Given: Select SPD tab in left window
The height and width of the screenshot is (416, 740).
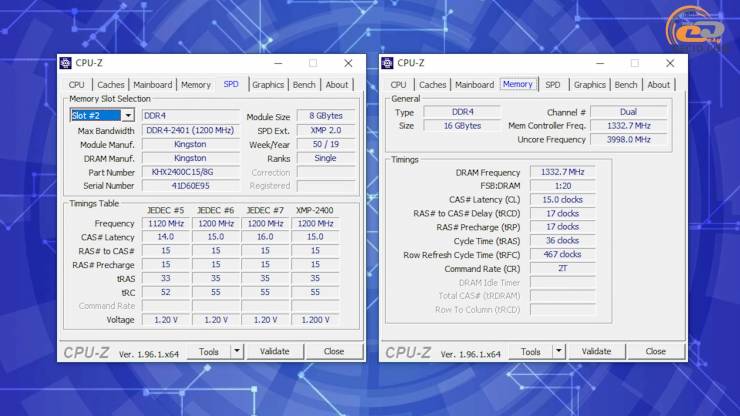Looking at the screenshot, I should point(231,84).
